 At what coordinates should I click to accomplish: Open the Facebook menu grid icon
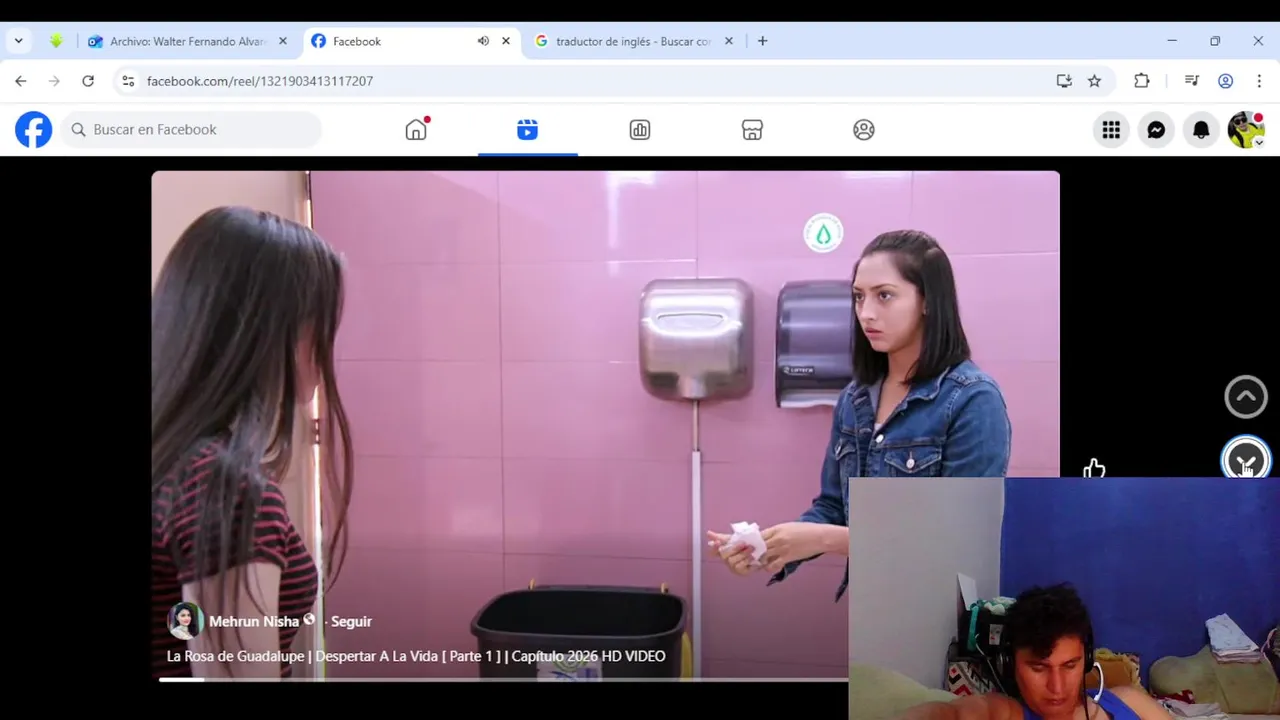pos(1111,130)
